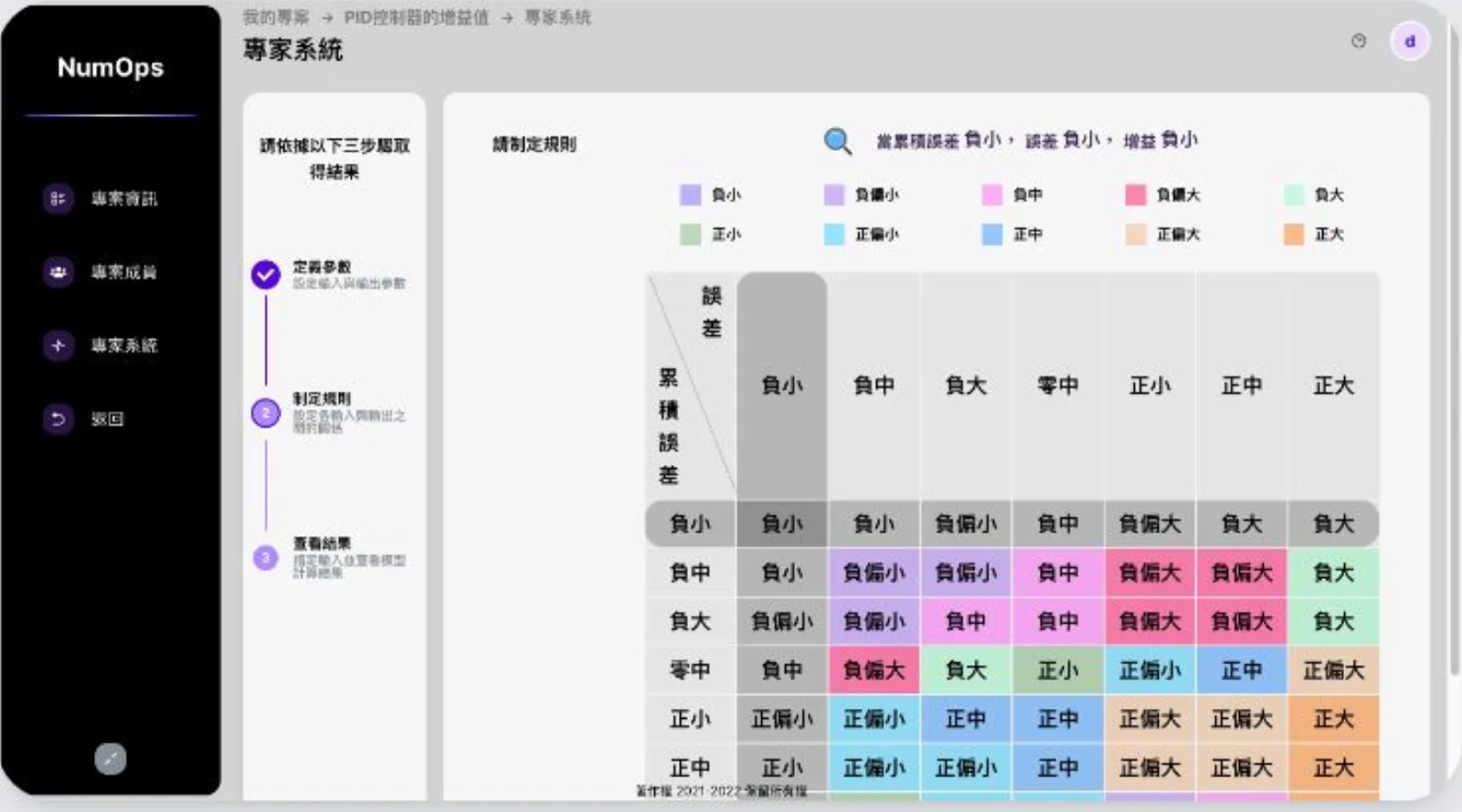
Task: Pick the 正大 legend color swatch
Action: click(x=1294, y=235)
